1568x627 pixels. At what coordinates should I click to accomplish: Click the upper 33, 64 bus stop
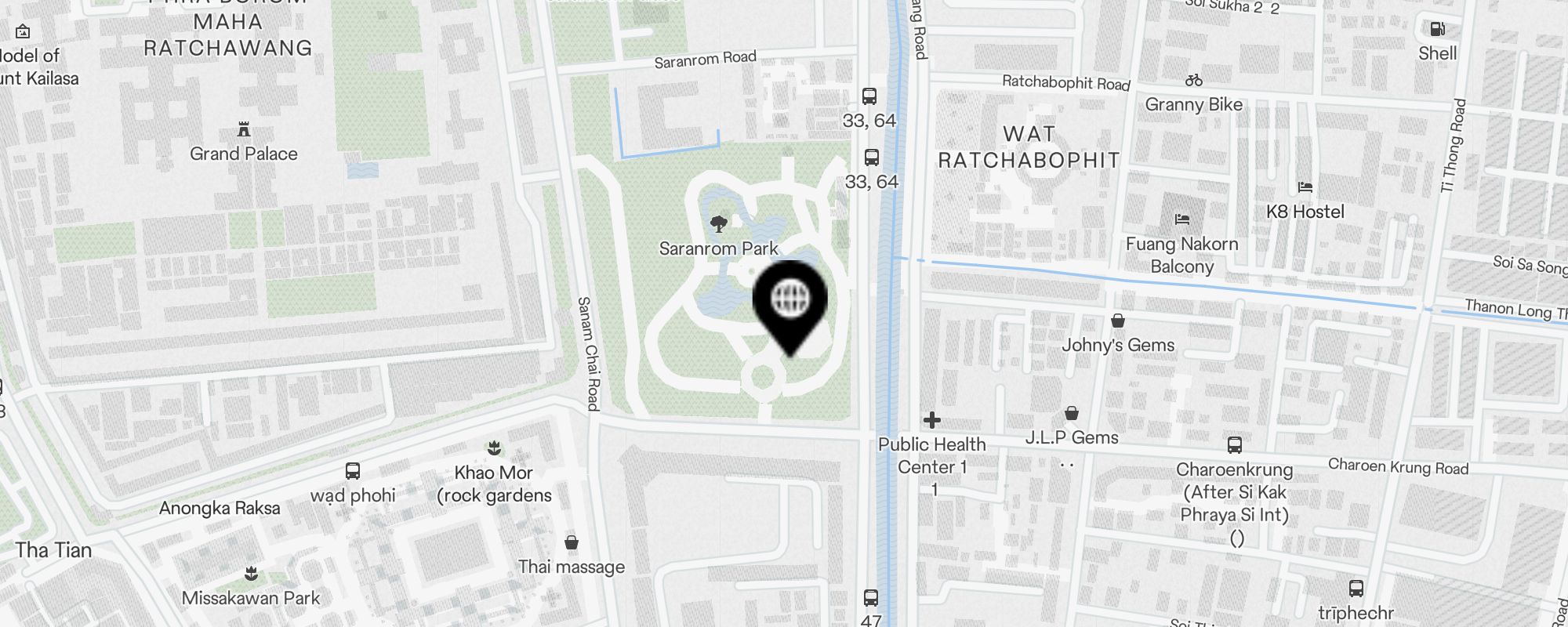(869, 96)
